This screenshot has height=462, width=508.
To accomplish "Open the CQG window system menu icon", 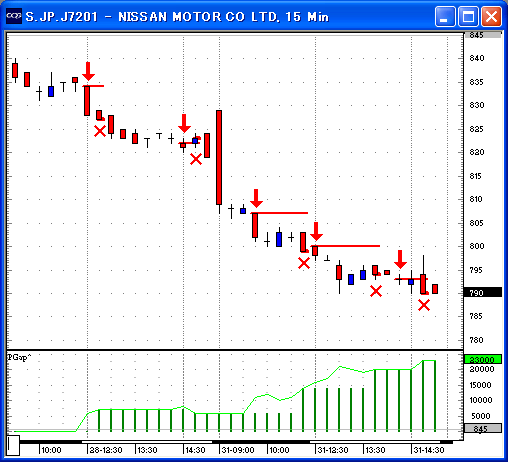I will pos(14,16).
